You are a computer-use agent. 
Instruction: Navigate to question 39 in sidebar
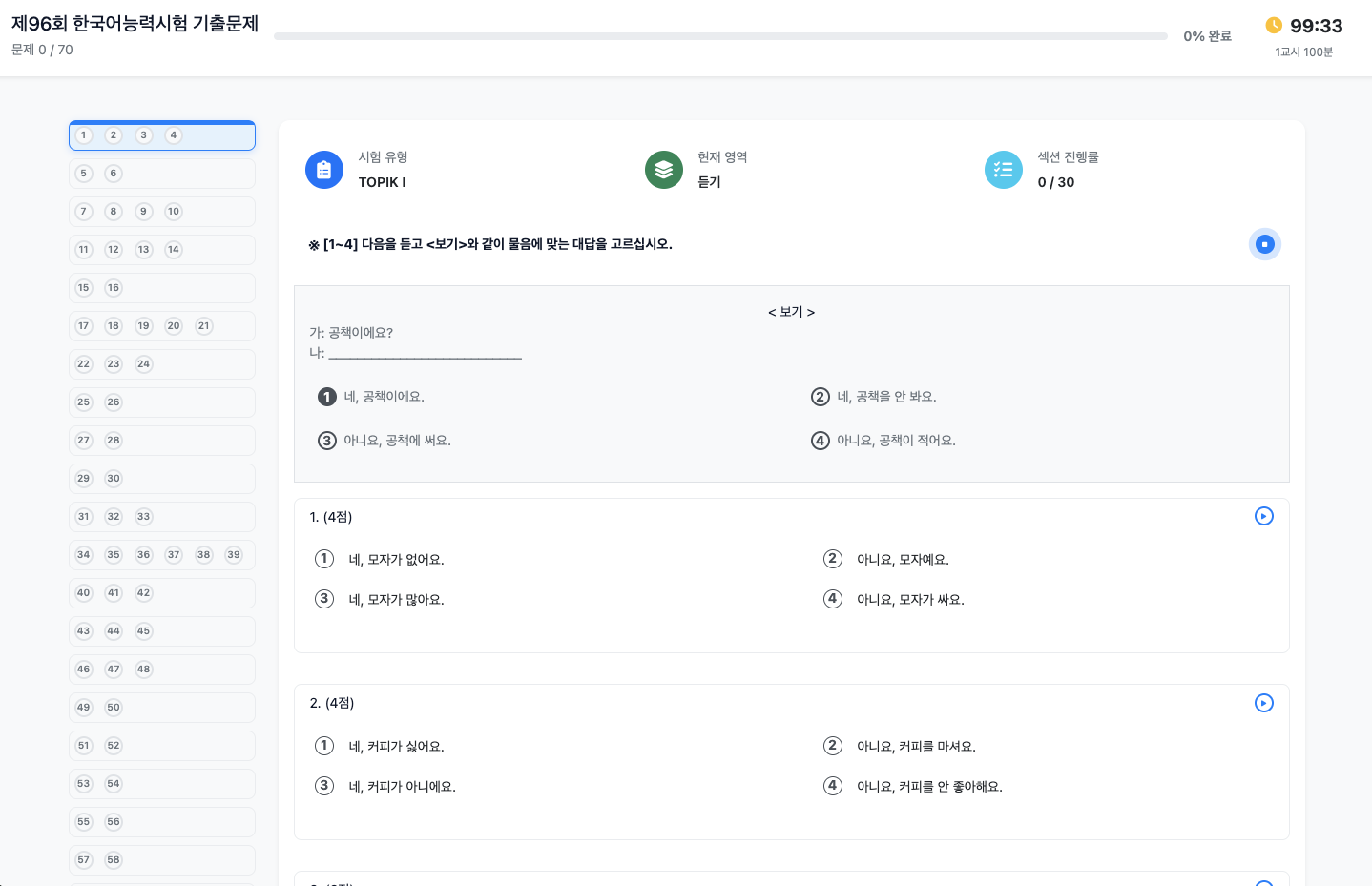click(x=234, y=555)
